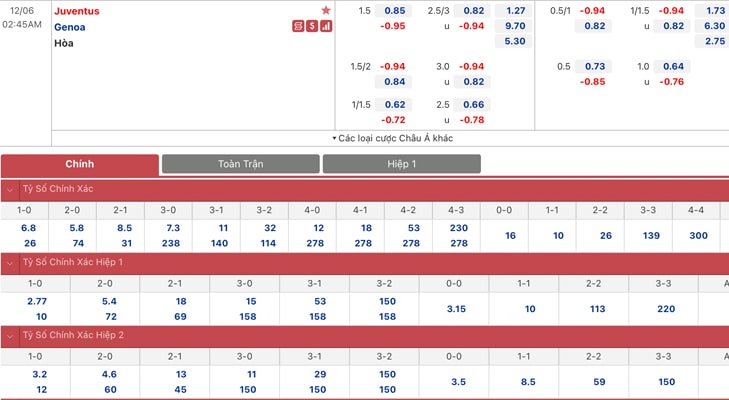
Task: Mark Juventus match as favorite with star
Action: 326,10
